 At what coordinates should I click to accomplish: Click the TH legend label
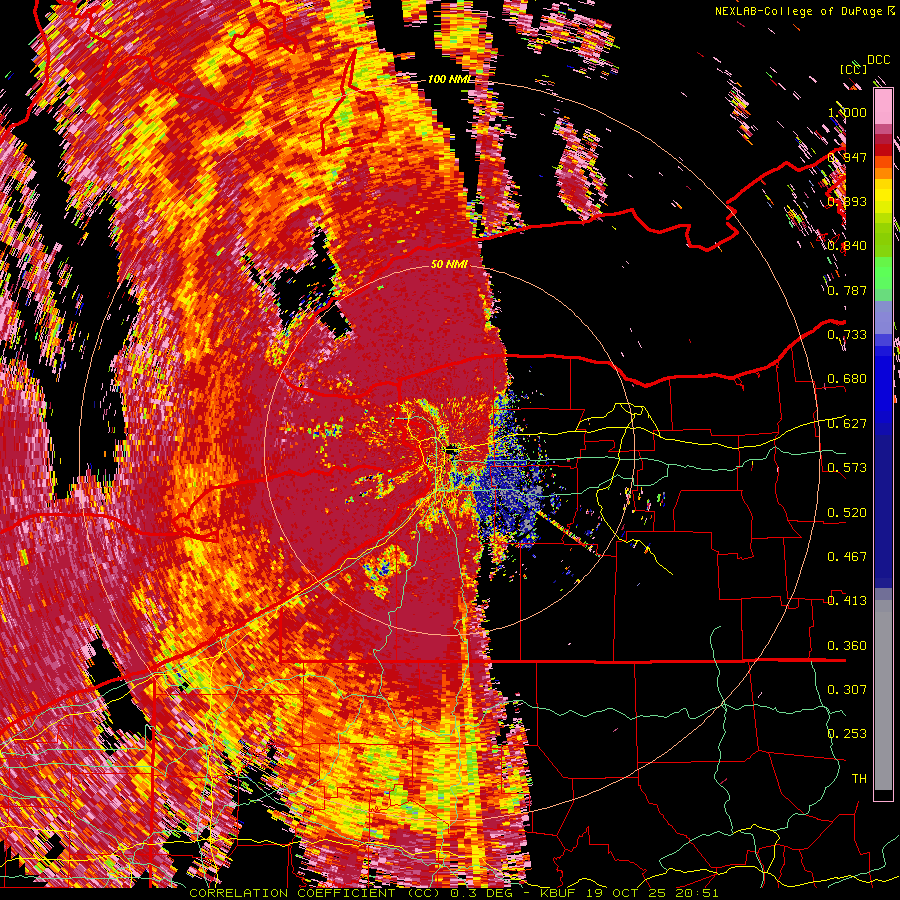click(x=859, y=779)
